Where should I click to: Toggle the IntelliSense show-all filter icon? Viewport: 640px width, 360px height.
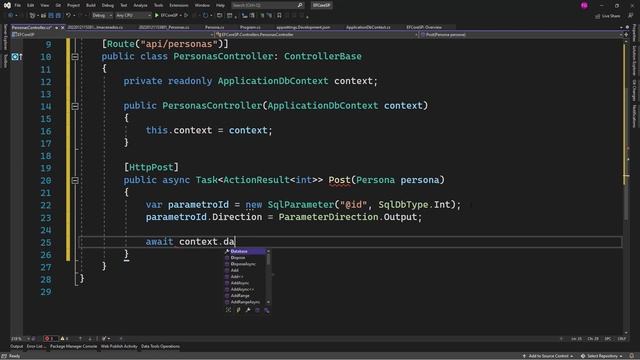pos(229,310)
